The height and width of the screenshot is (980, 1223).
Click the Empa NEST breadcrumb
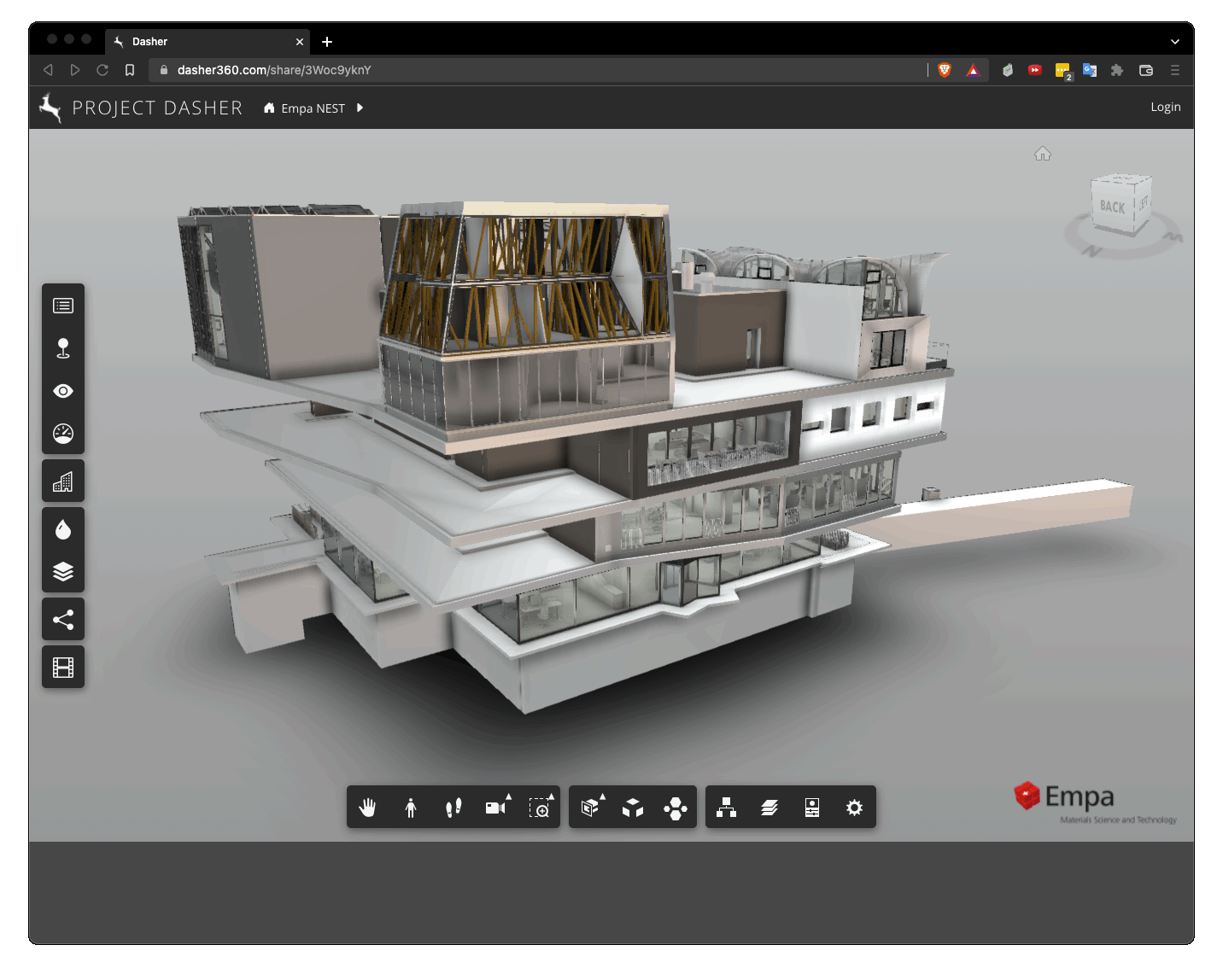(313, 108)
